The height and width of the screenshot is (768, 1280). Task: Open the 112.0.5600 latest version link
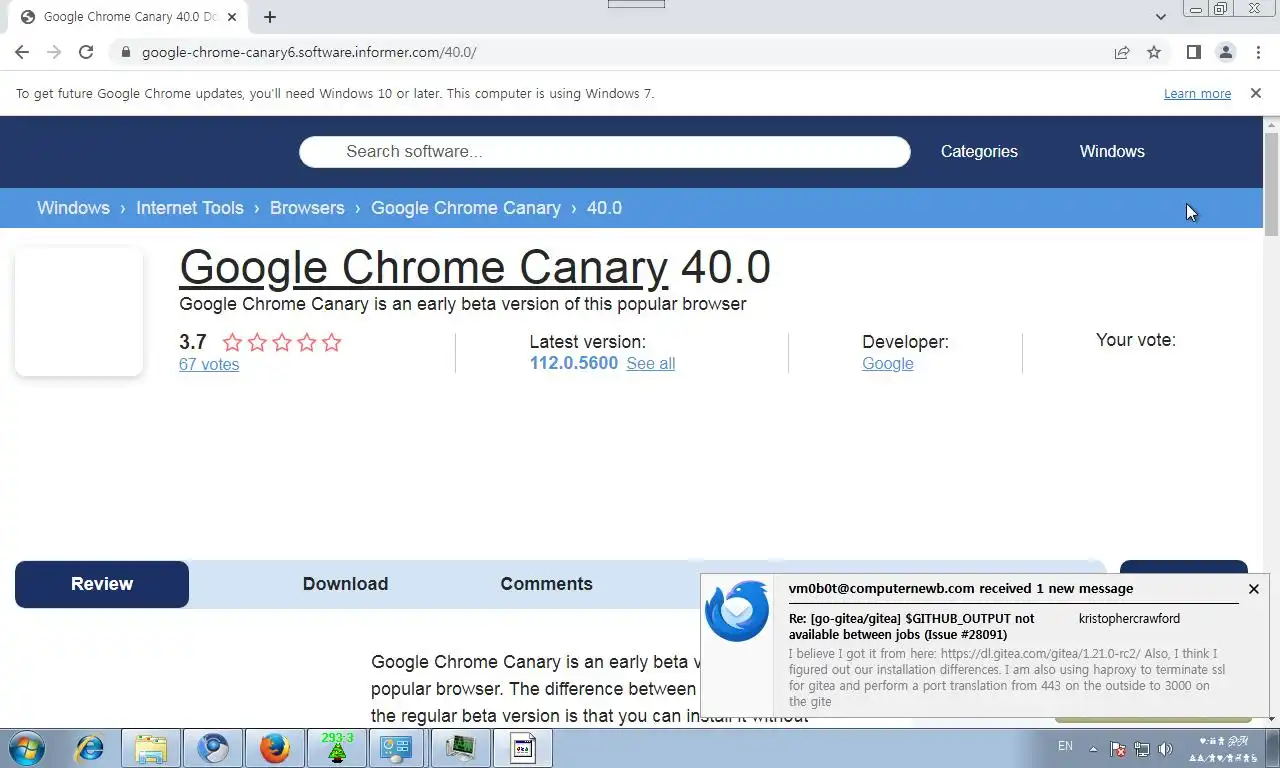[574, 363]
